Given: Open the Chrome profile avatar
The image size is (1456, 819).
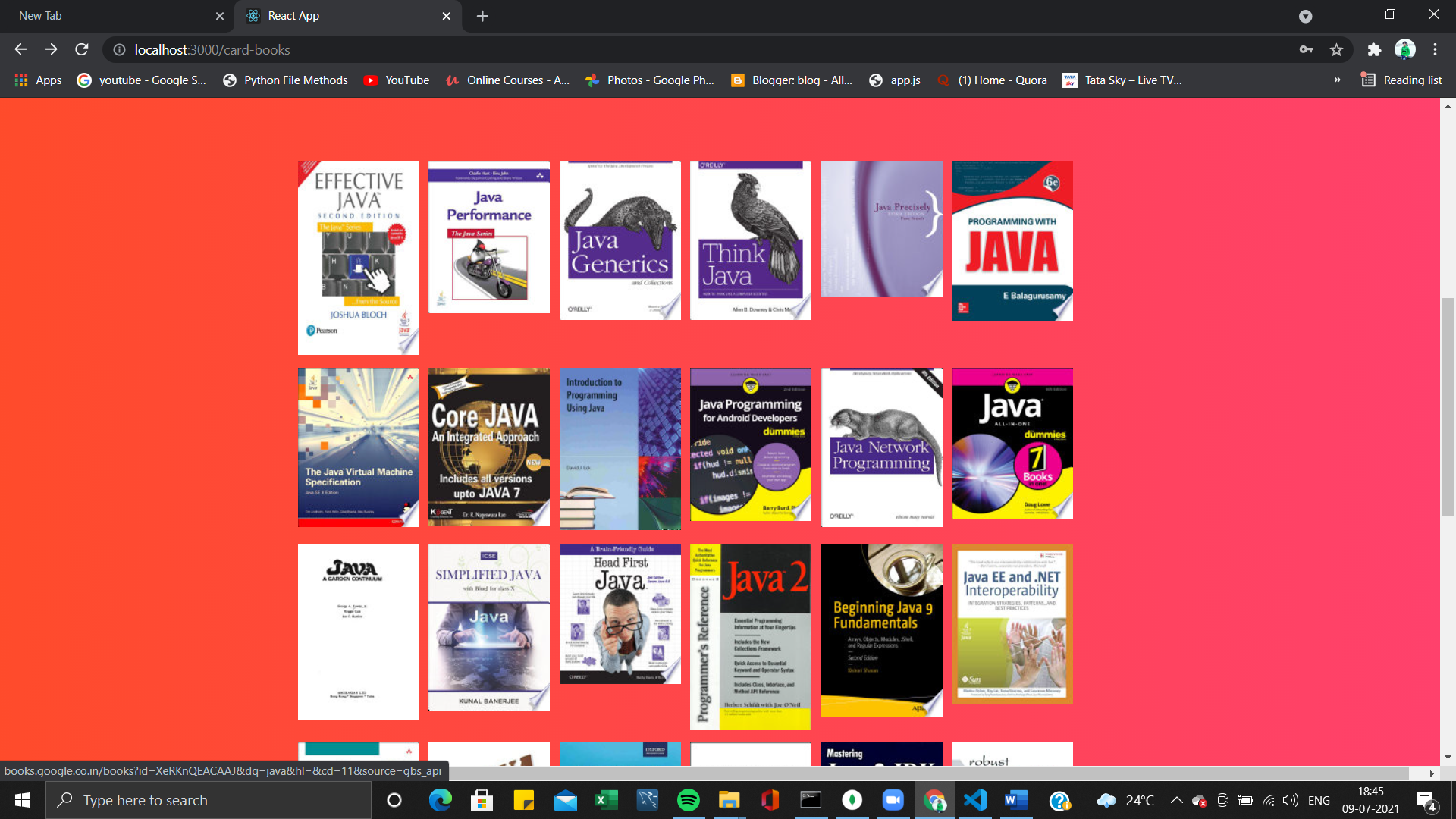Looking at the screenshot, I should 1405,49.
